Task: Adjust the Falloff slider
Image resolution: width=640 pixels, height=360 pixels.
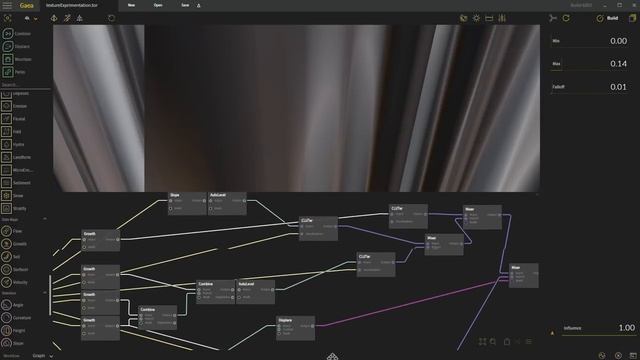Action: click(590, 87)
